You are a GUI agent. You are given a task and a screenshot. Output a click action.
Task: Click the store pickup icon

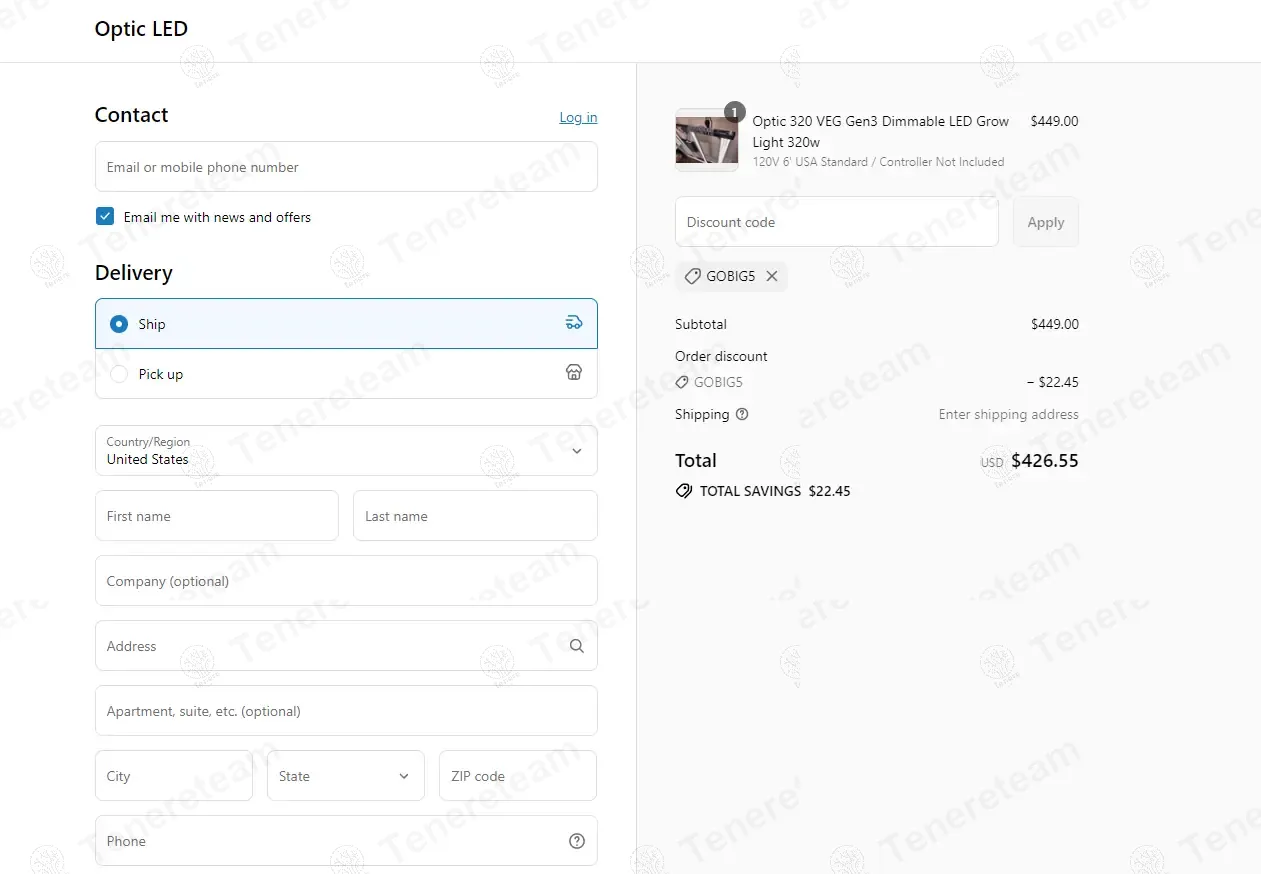point(574,372)
